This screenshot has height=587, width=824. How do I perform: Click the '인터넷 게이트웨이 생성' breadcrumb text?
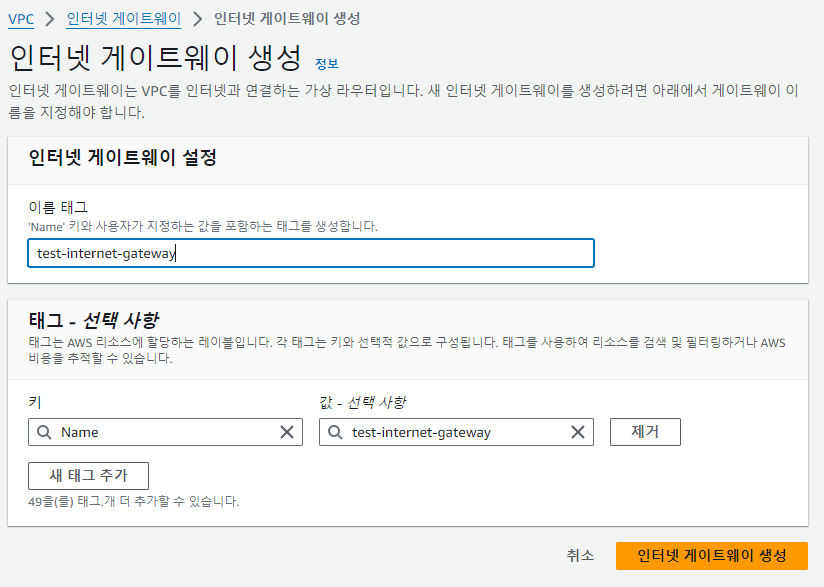pyautogui.click(x=287, y=19)
